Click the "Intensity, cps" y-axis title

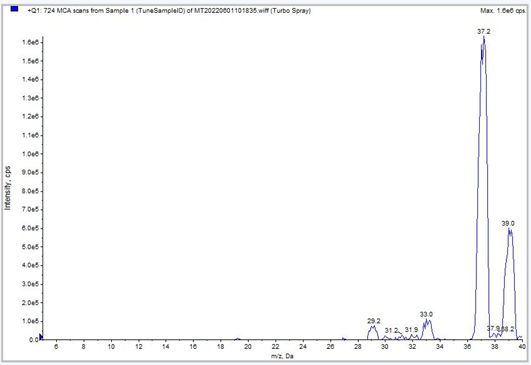[x=7, y=188]
